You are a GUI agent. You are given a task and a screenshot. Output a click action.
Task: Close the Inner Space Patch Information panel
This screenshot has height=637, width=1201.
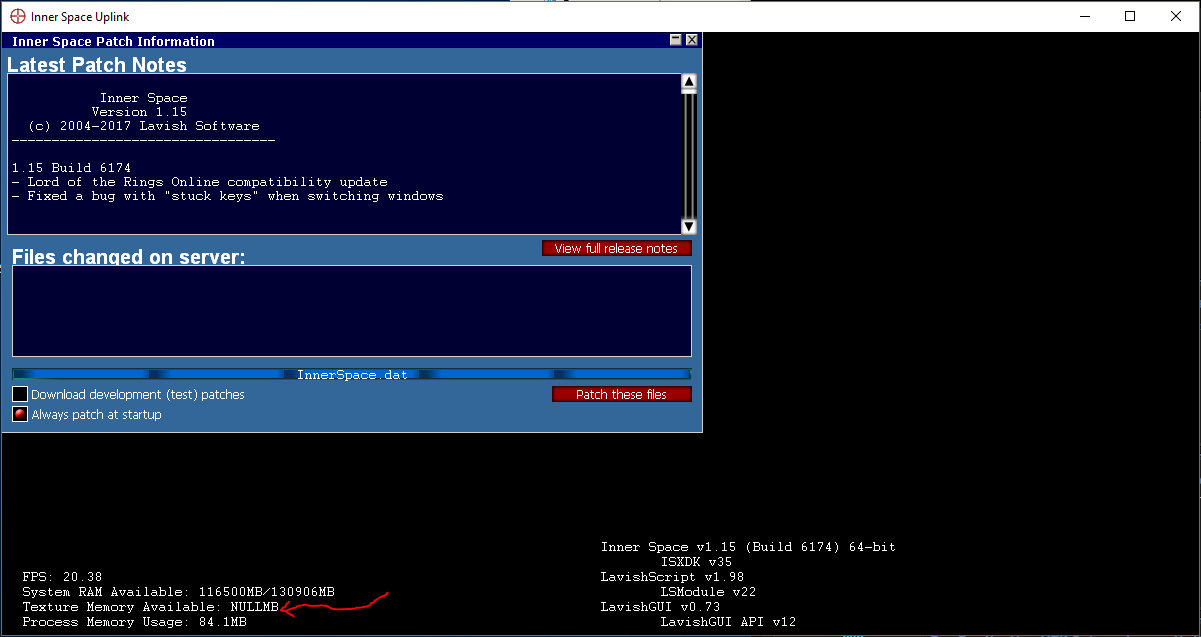click(x=691, y=40)
